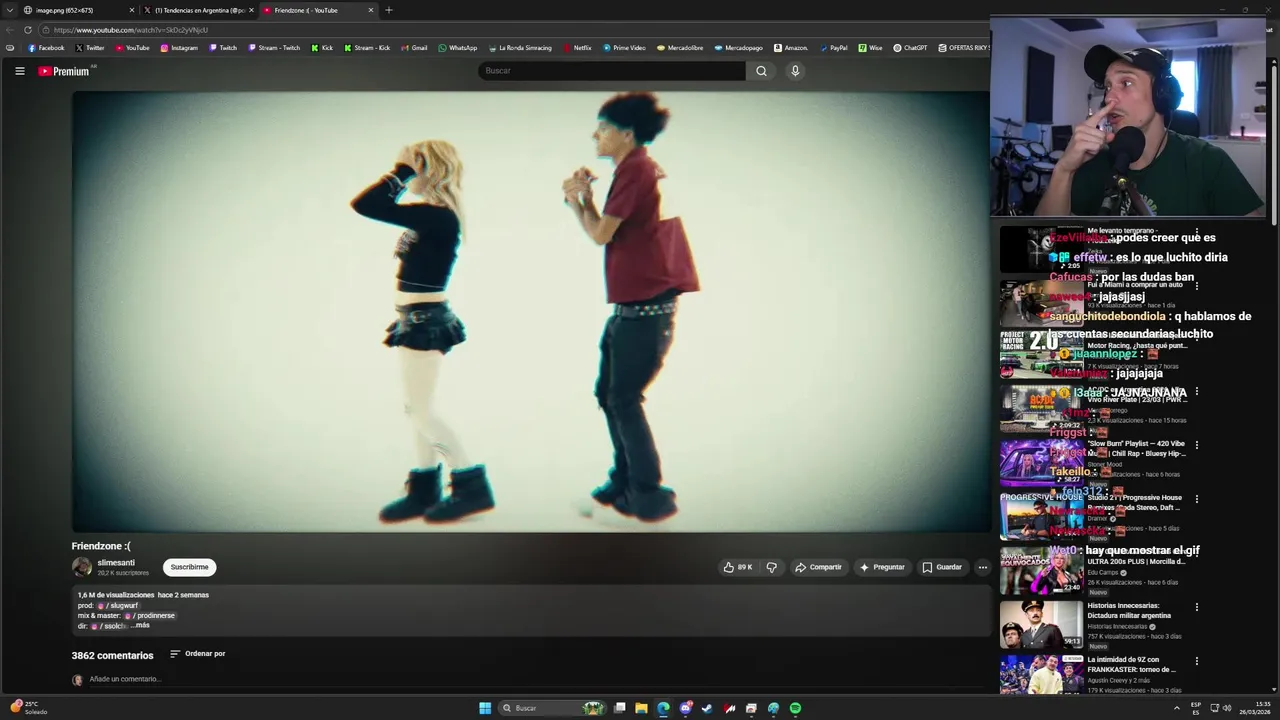Screen dimensions: 1280x720
Task: Go back in browser history
Action: click(x=10, y=30)
